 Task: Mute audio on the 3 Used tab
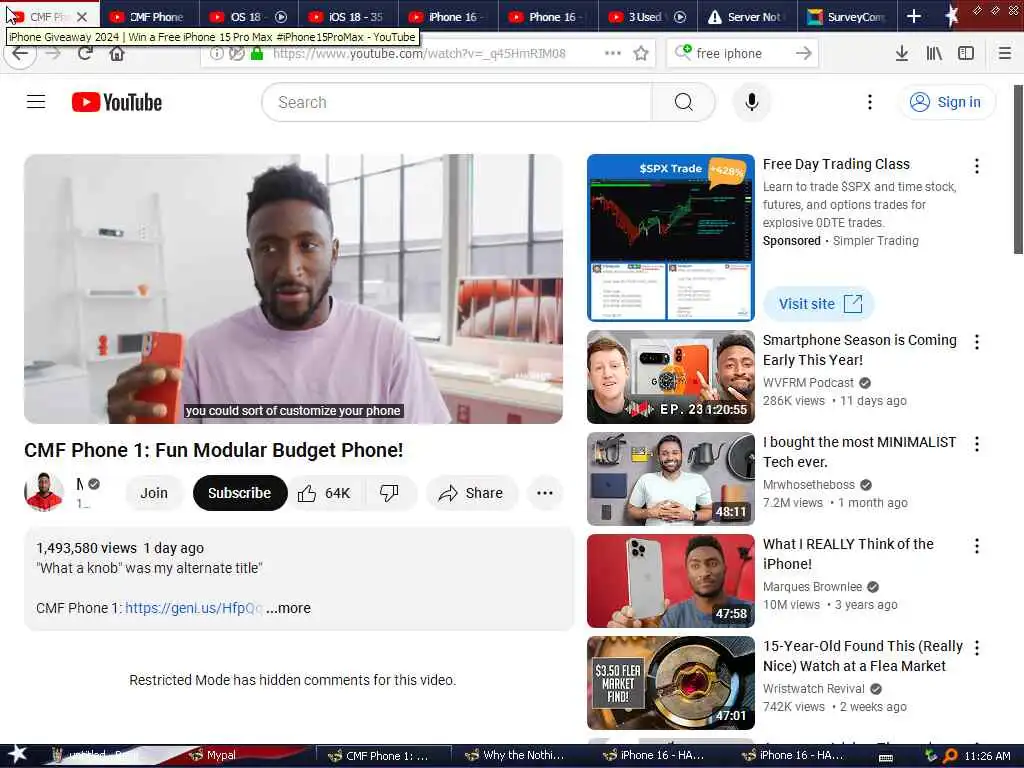coord(680,17)
